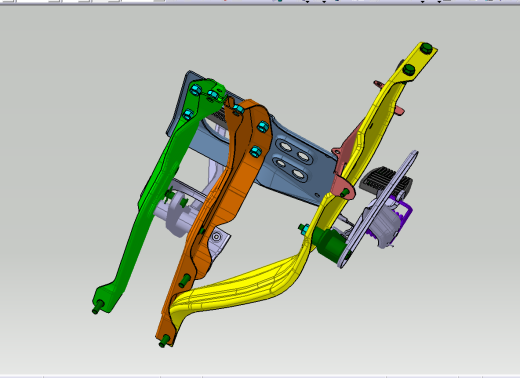Select cyan nut at top of green arm
The image size is (520, 378).
[196, 89]
